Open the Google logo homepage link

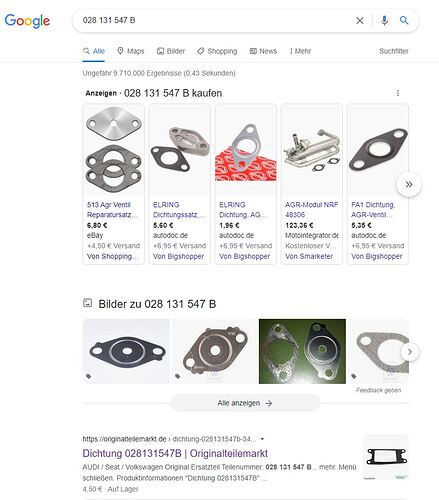pyautogui.click(x=27, y=21)
